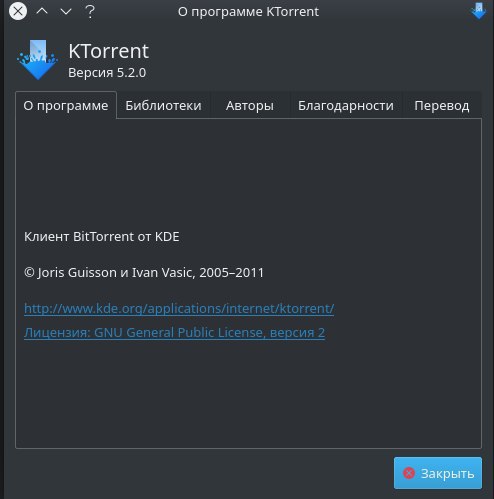The height and width of the screenshot is (499, 494).
Task: Click the Закрыть button label
Action: 447,473
